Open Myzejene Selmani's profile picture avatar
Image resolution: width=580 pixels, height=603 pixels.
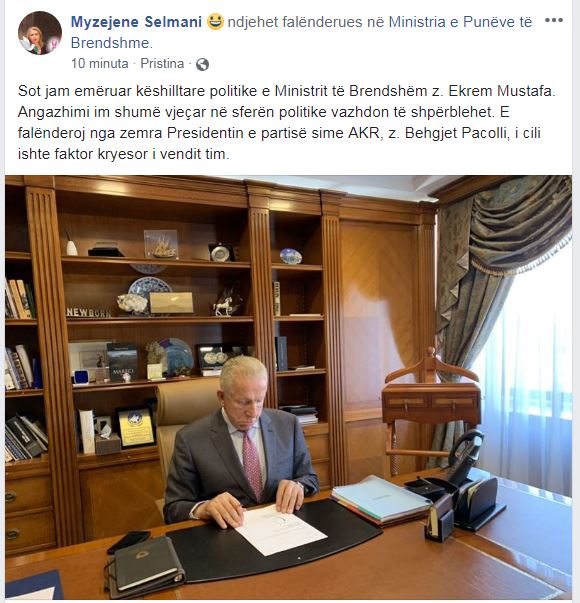40,33
